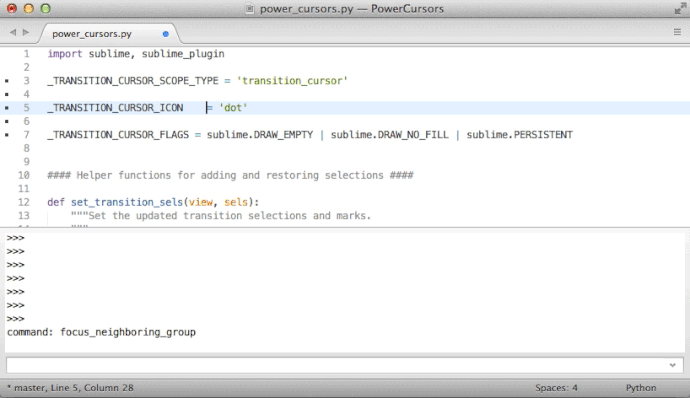Screen dimensions: 690x398
Task: Click the 'view' parameter on line 12
Action: click(201, 202)
